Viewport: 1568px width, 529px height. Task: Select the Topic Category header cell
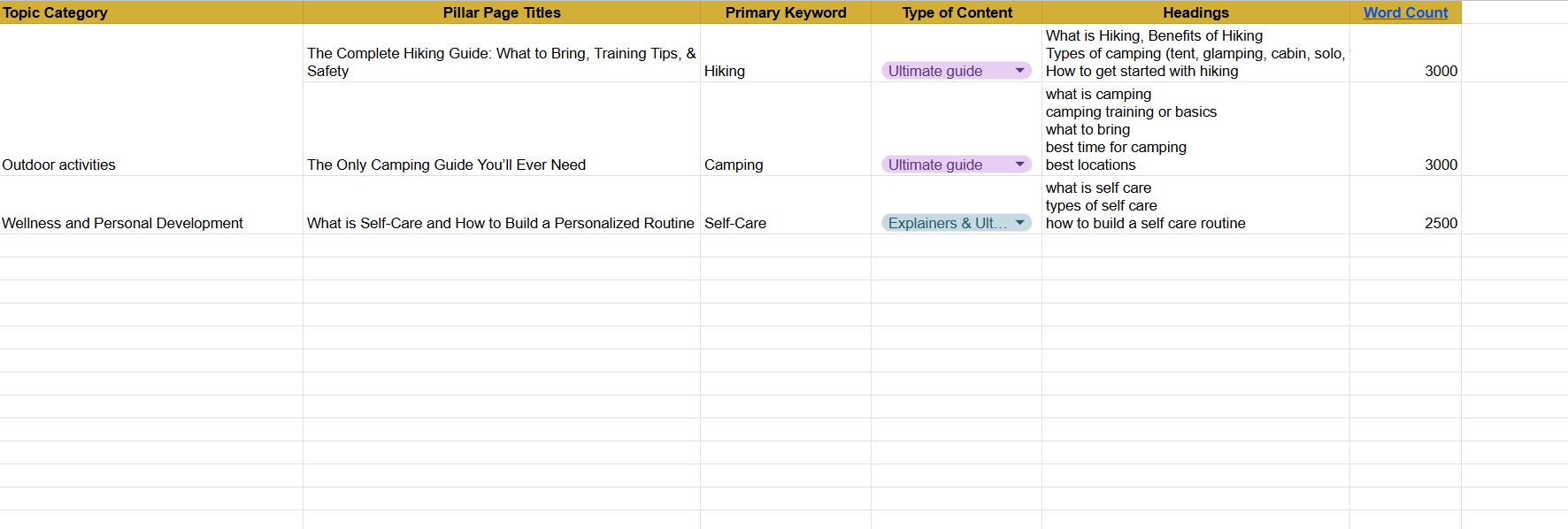(151, 12)
